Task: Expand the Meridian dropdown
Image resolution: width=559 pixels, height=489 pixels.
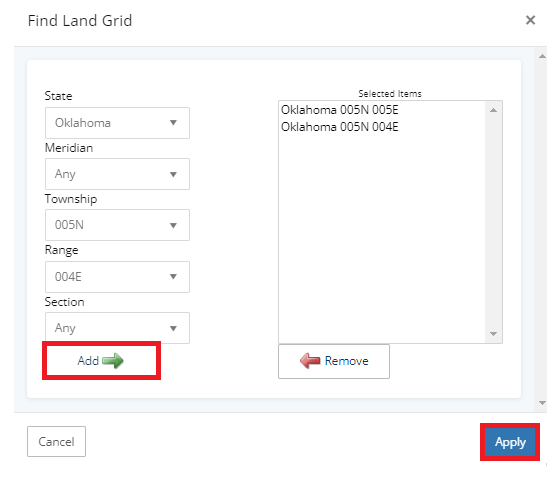Action: coord(117,174)
